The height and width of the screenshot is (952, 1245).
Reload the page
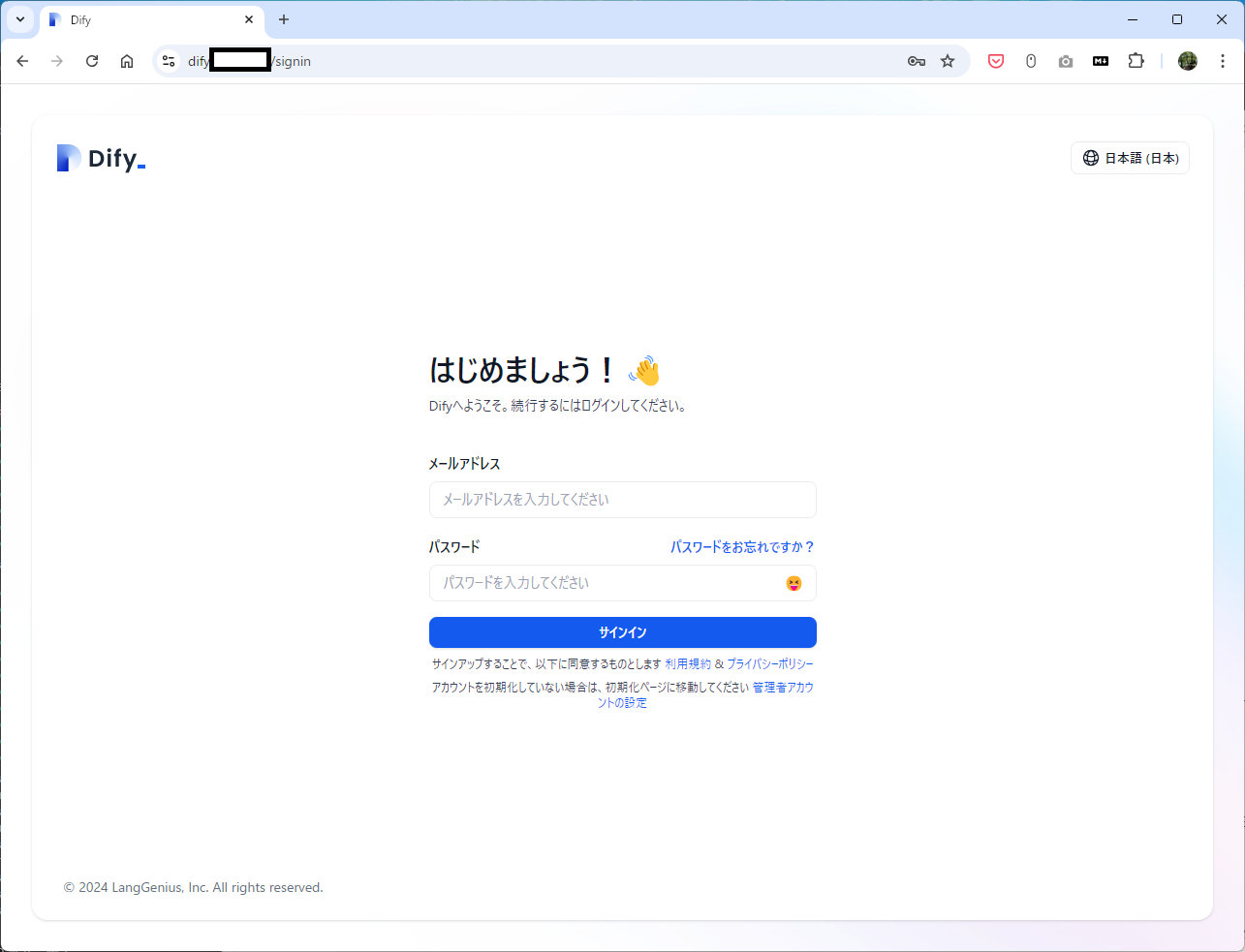[x=92, y=61]
